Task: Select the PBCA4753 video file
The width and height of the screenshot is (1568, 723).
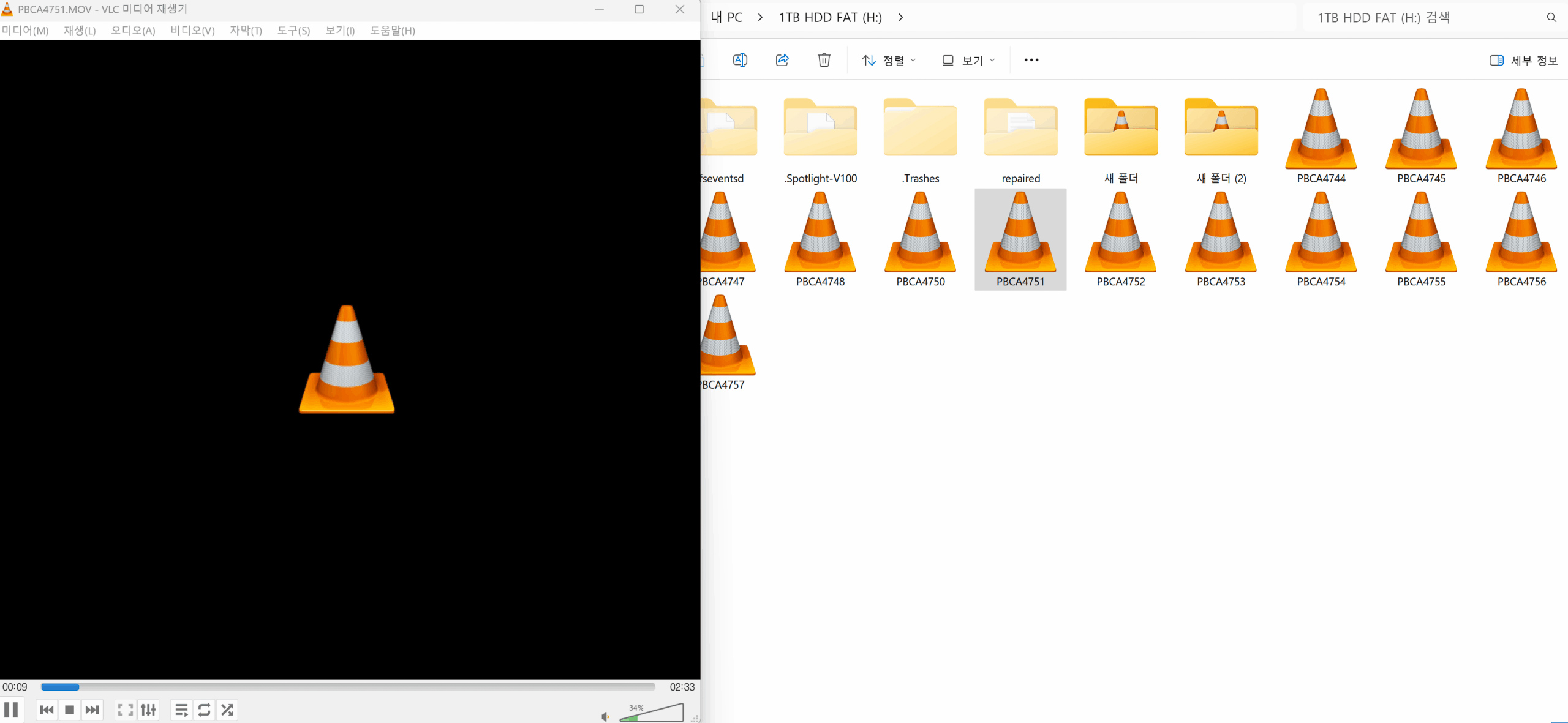Action: click(x=1221, y=241)
